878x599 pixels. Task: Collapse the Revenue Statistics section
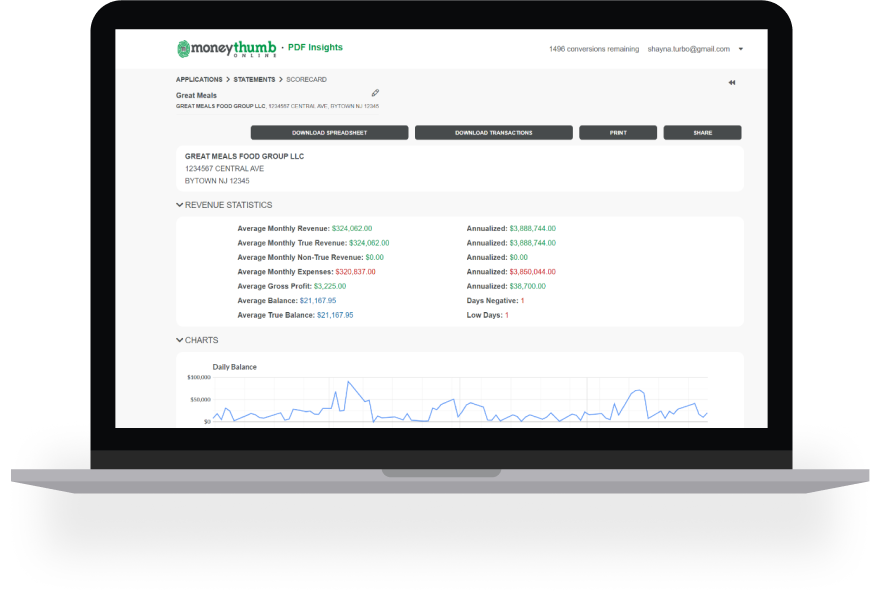(x=180, y=205)
